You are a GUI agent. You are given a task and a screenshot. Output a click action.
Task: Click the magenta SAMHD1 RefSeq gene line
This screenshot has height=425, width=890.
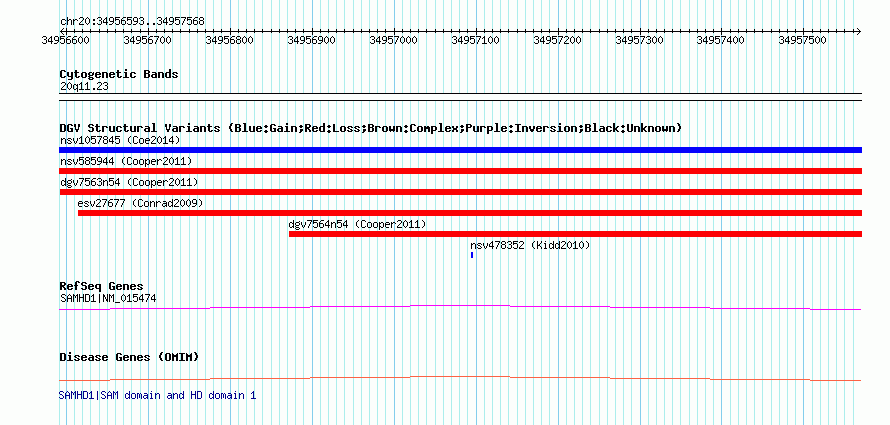click(460, 307)
